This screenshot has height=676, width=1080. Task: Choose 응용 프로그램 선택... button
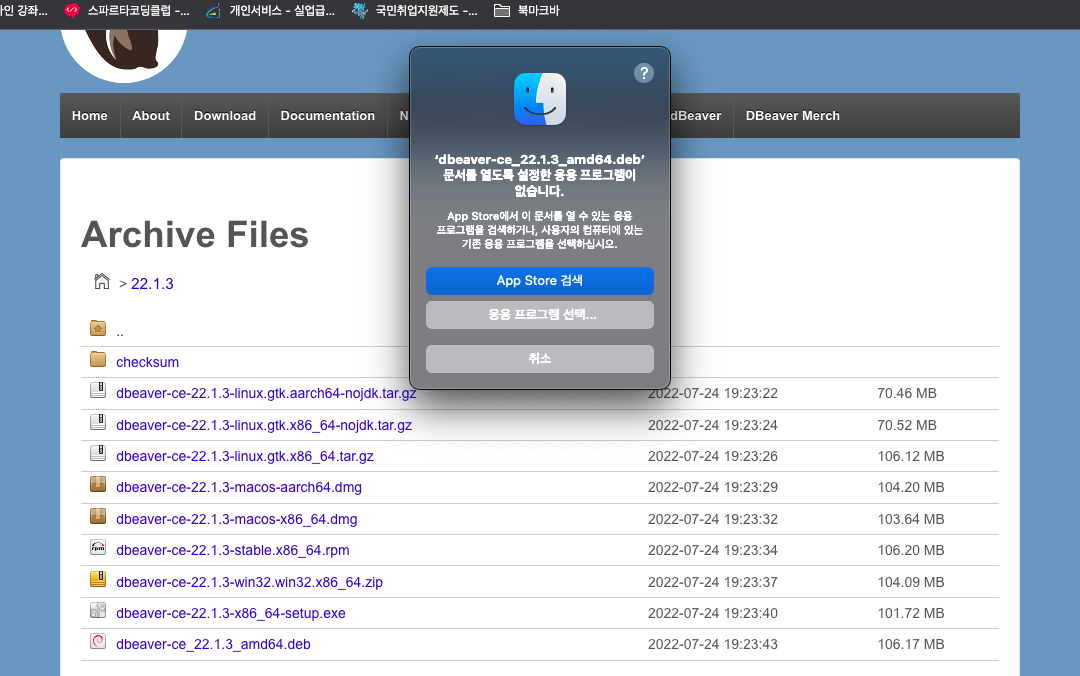(540, 315)
